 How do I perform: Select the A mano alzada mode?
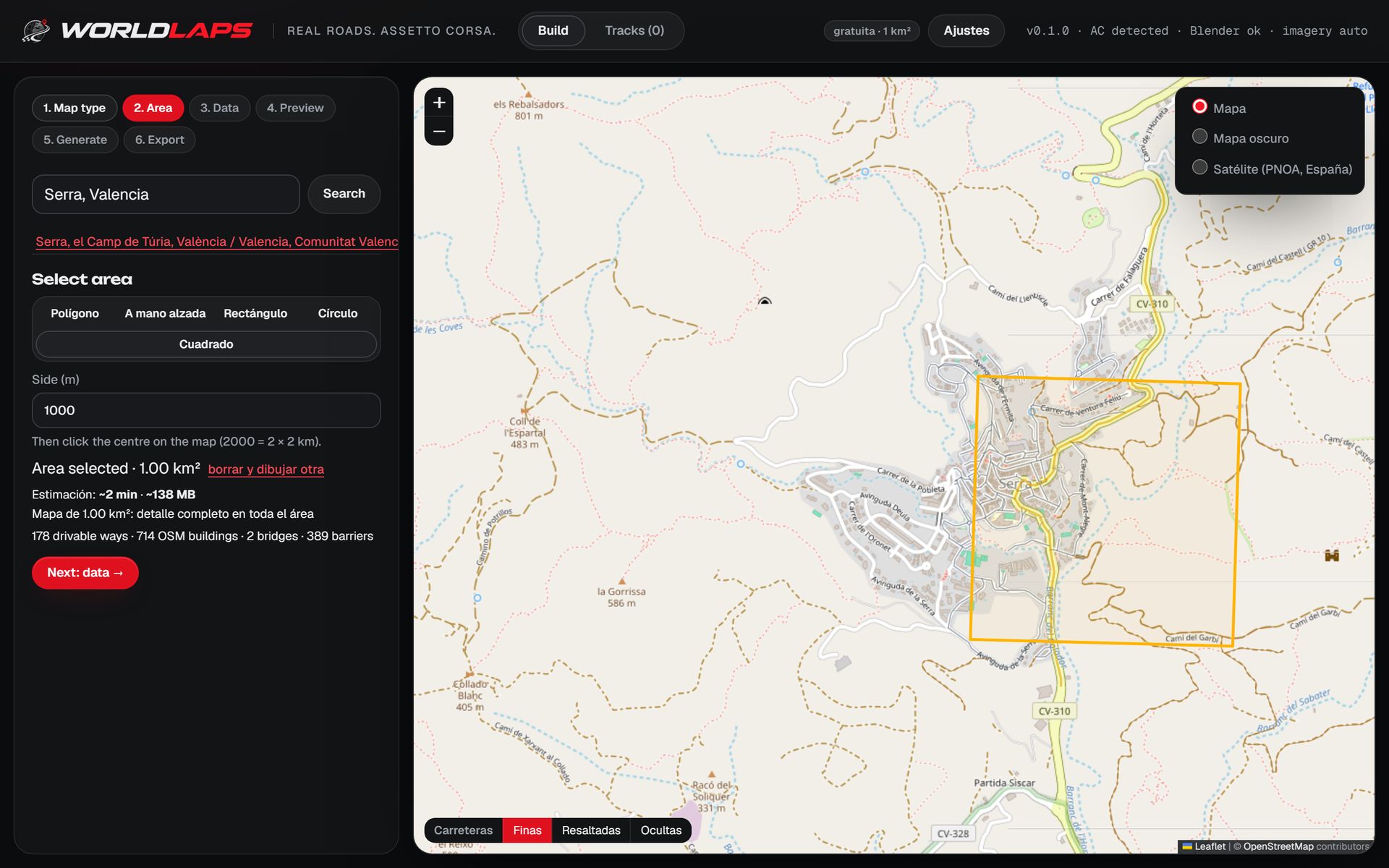click(x=165, y=313)
